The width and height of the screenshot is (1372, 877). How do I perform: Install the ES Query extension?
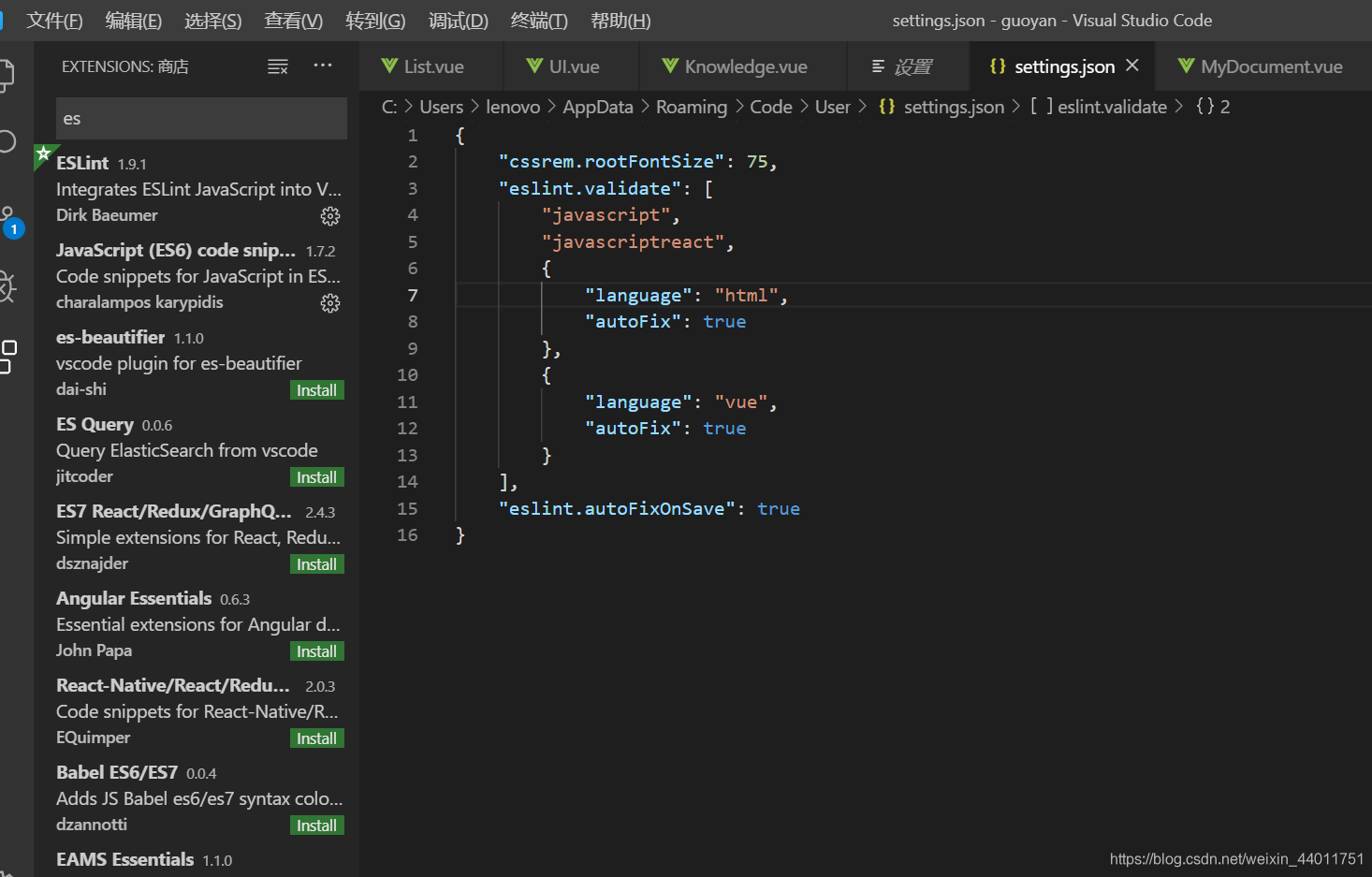point(317,477)
